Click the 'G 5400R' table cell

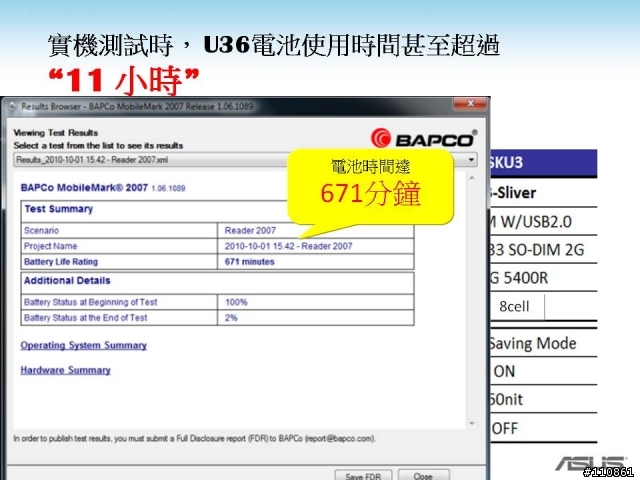pos(544,278)
